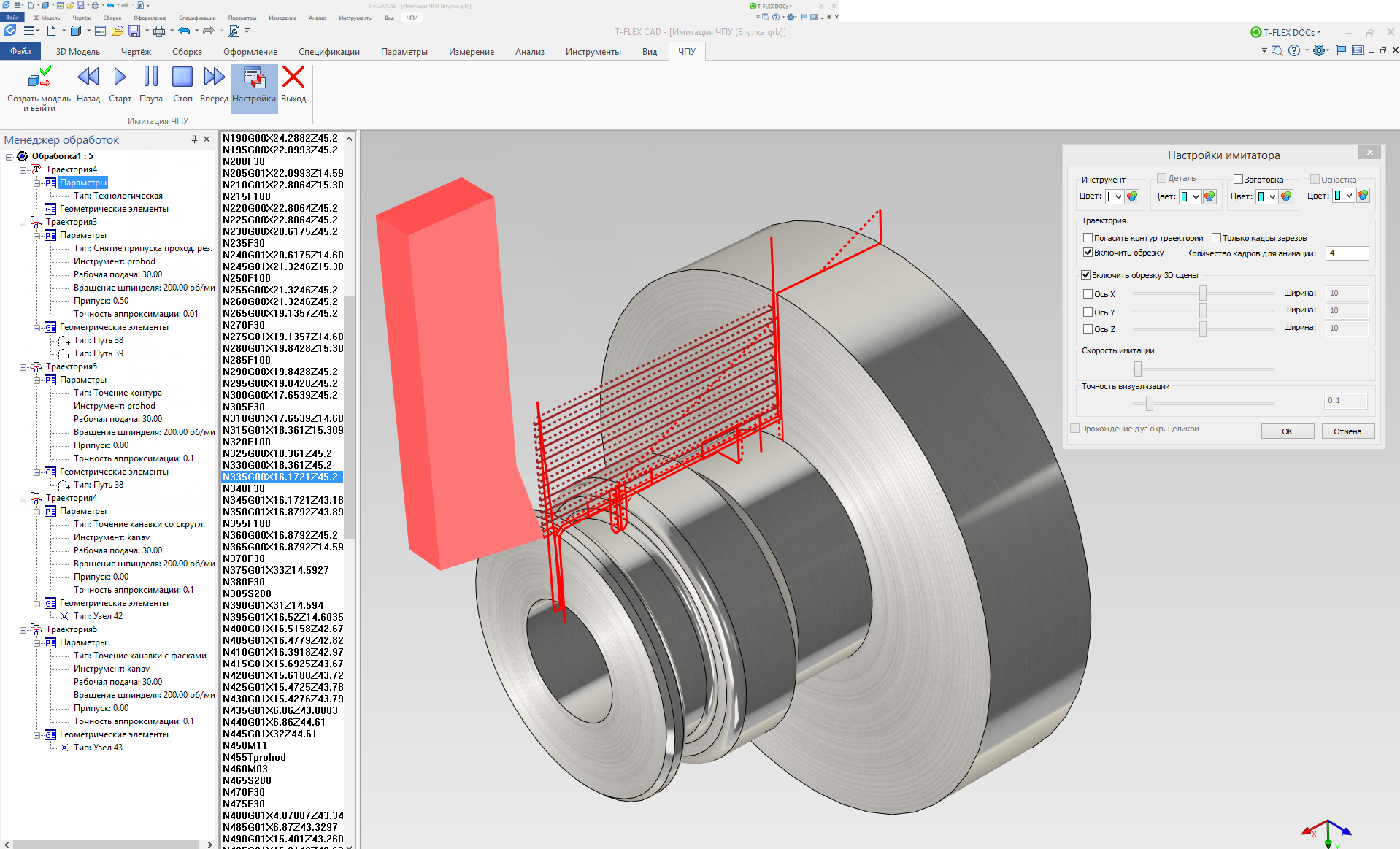Click the Отмена button
The image size is (1400, 849).
point(1347,431)
